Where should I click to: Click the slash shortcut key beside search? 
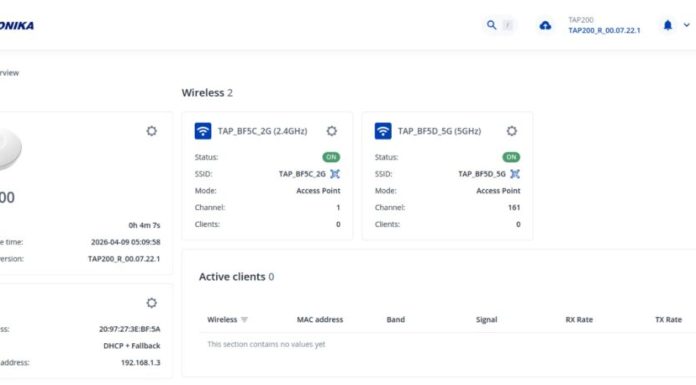pos(508,25)
